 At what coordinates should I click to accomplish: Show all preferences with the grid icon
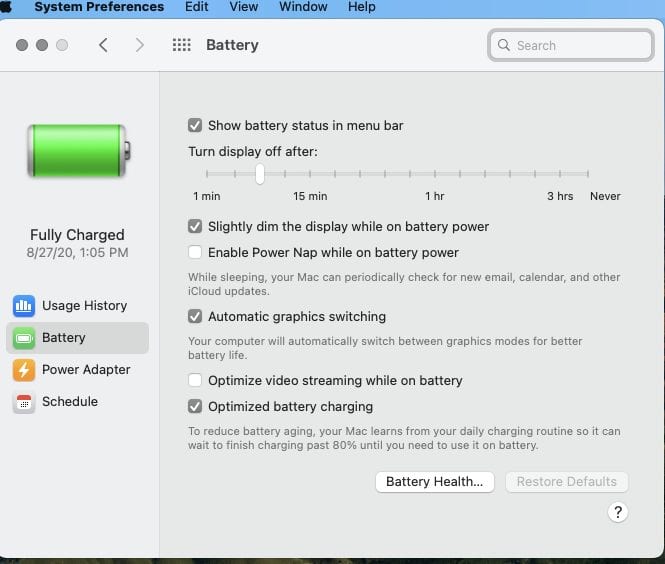click(181, 45)
